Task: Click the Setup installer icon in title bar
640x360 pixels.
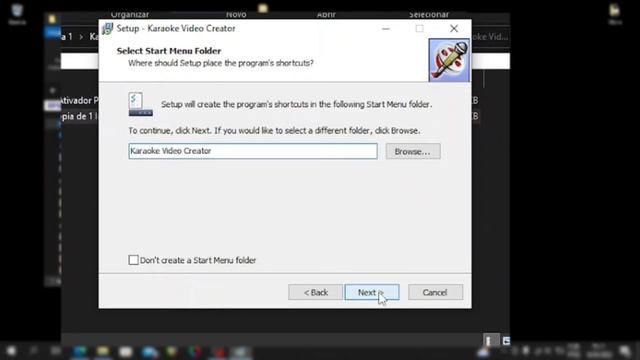Action: 108,29
